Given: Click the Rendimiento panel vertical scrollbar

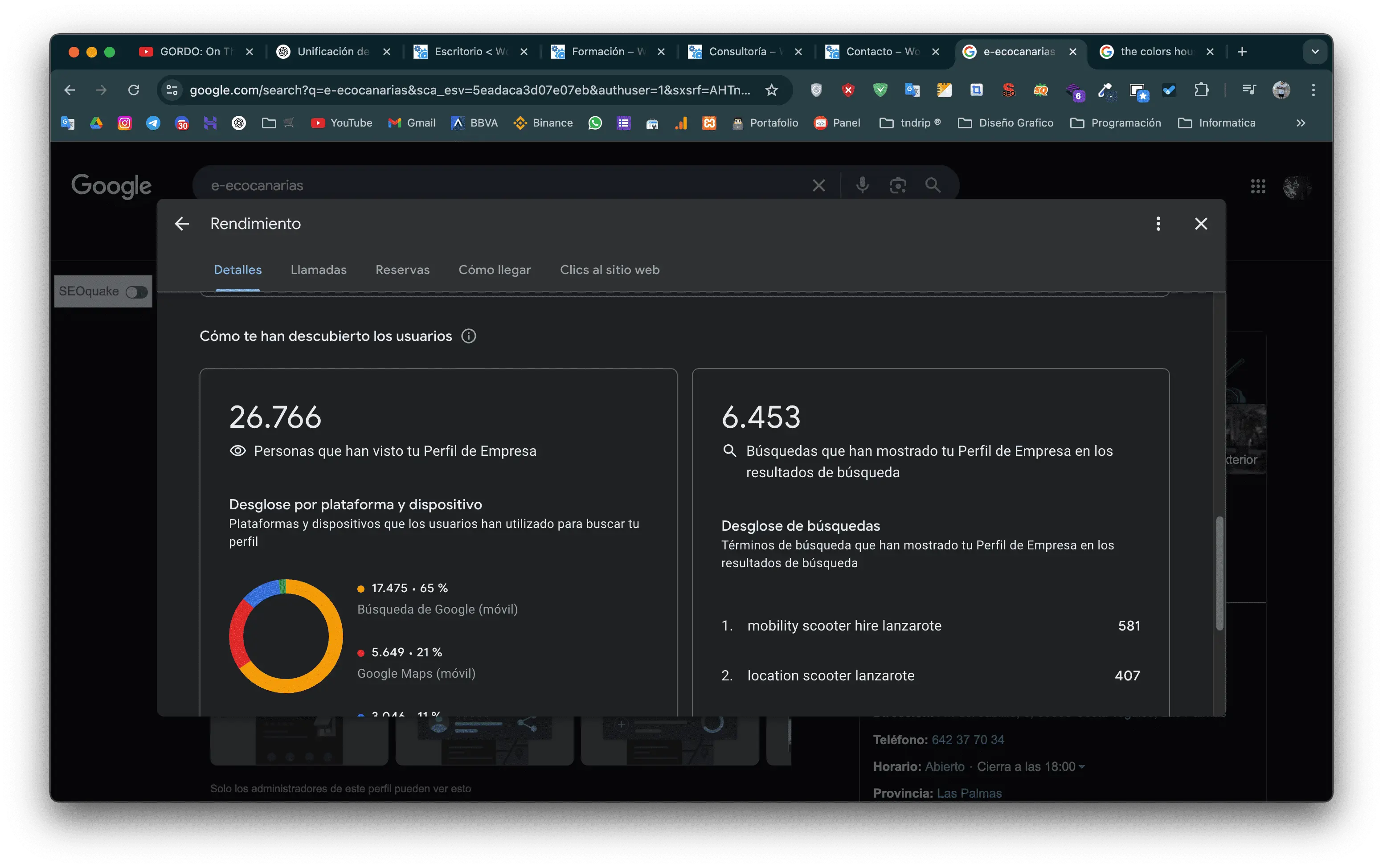Looking at the screenshot, I should tap(1219, 574).
